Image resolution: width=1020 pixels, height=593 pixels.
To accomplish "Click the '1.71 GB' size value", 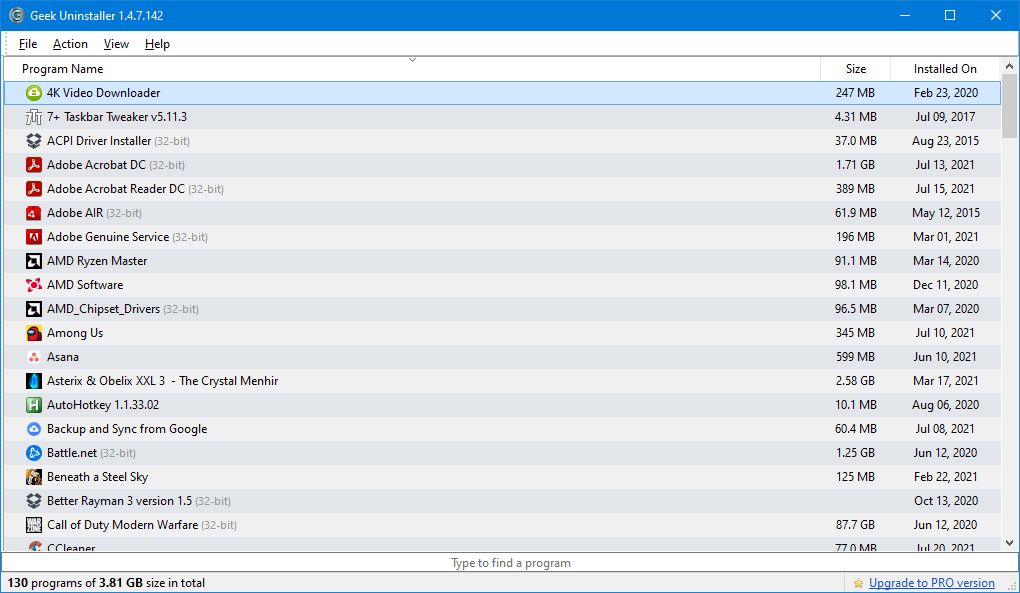I will (x=855, y=165).
